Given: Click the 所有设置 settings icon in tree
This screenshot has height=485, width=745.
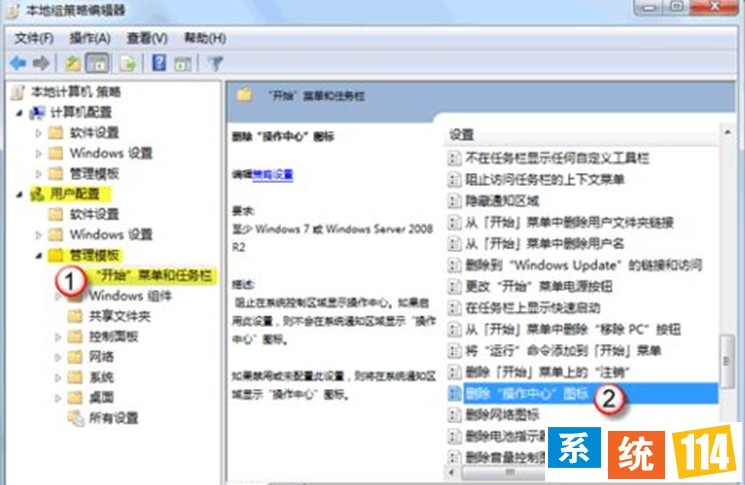Looking at the screenshot, I should (x=76, y=418).
